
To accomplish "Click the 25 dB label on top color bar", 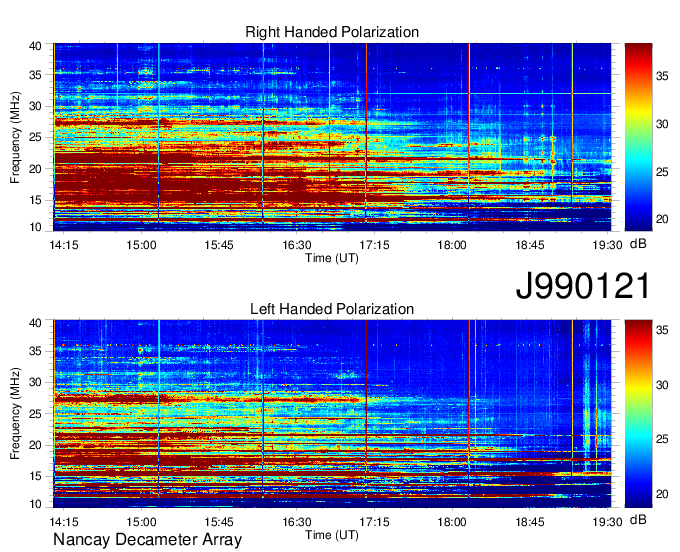I will coord(662,172).
